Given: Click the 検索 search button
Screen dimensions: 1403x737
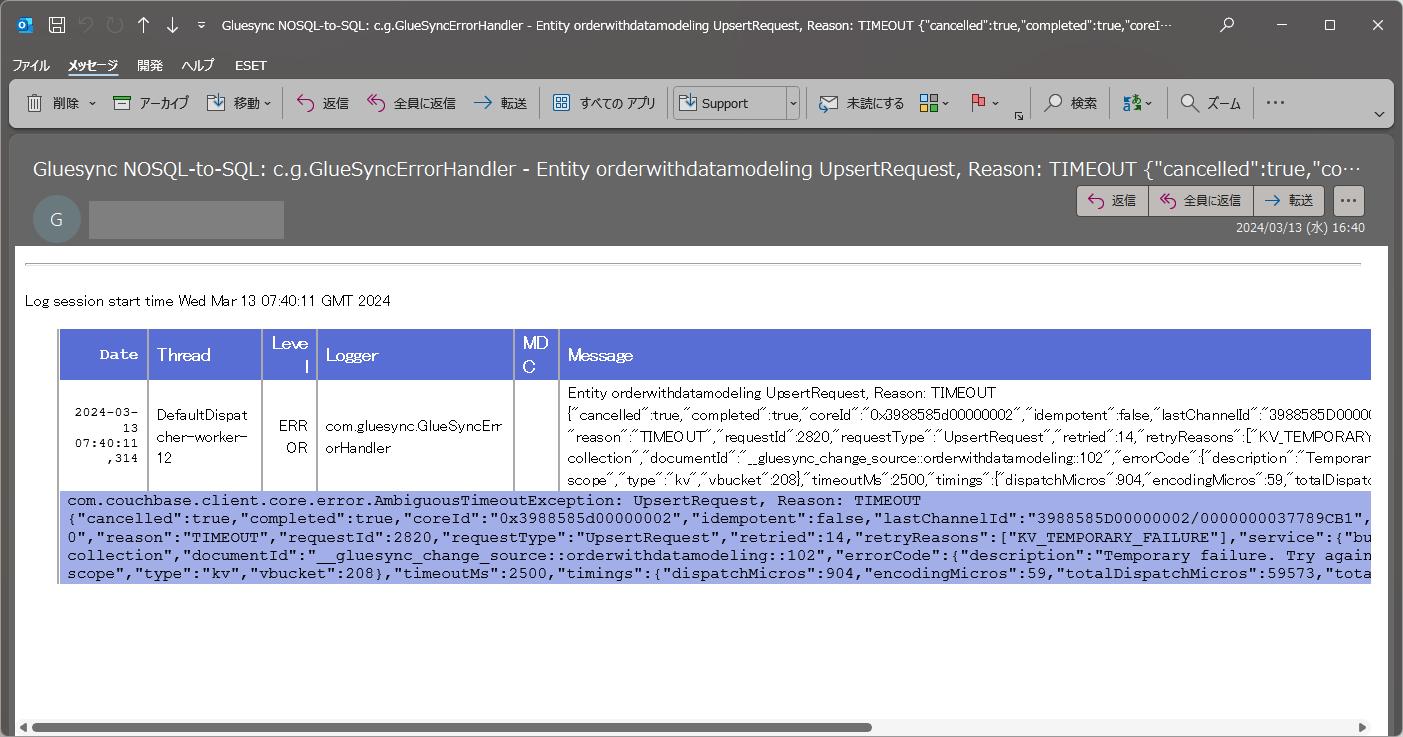Looking at the screenshot, I should click(1071, 103).
